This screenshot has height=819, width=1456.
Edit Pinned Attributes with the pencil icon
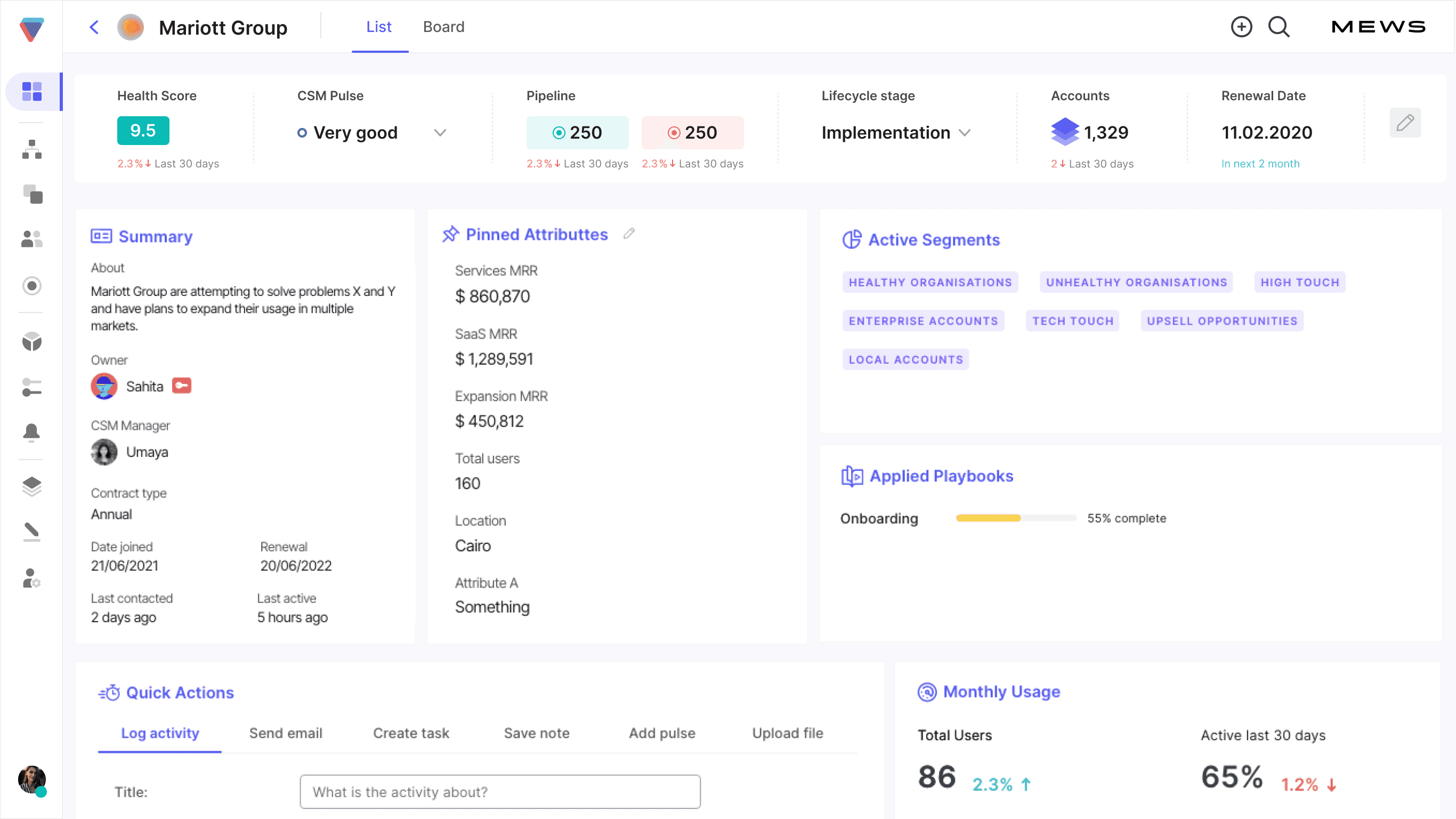tap(629, 234)
